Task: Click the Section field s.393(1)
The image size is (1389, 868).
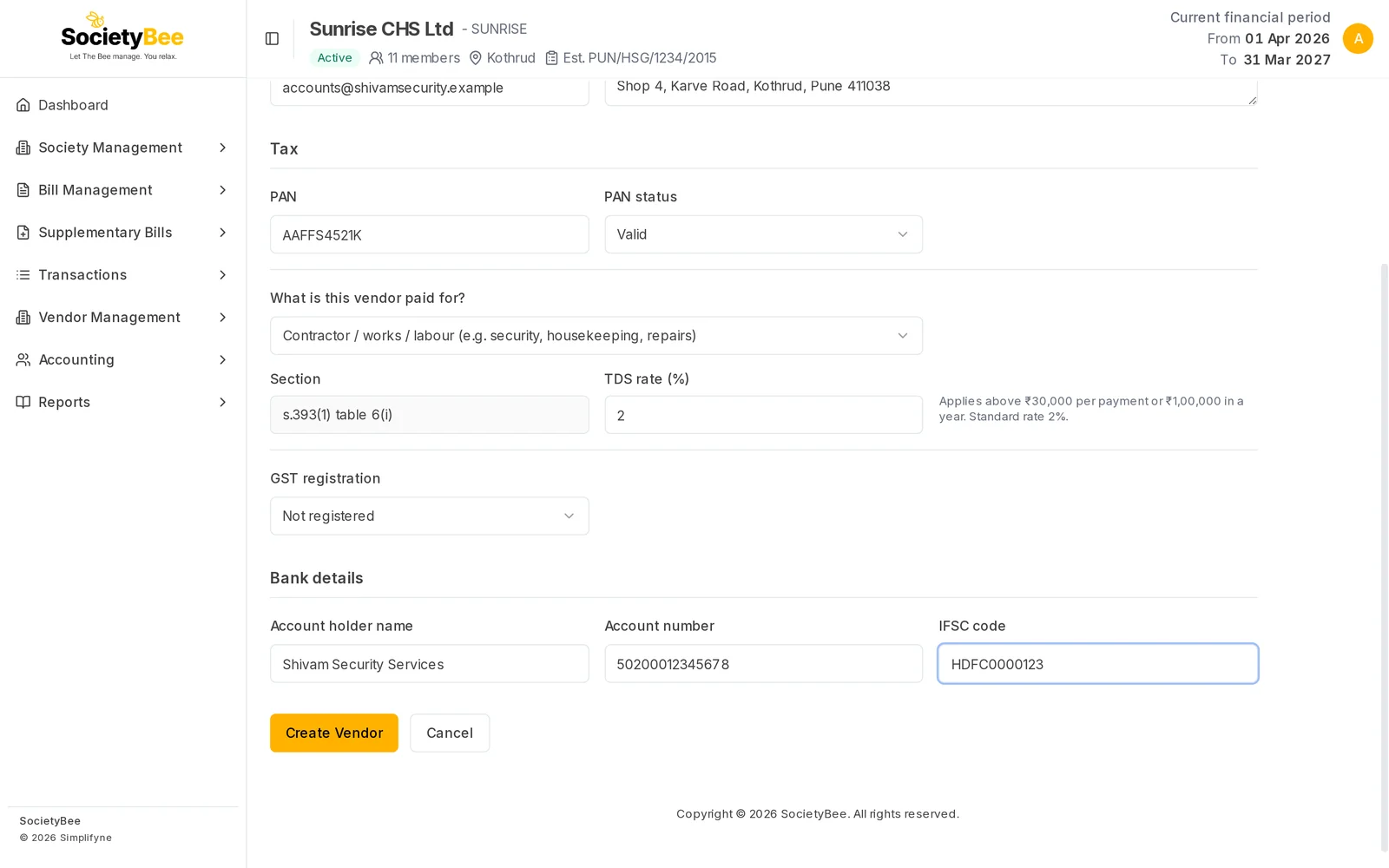Action: click(430, 415)
